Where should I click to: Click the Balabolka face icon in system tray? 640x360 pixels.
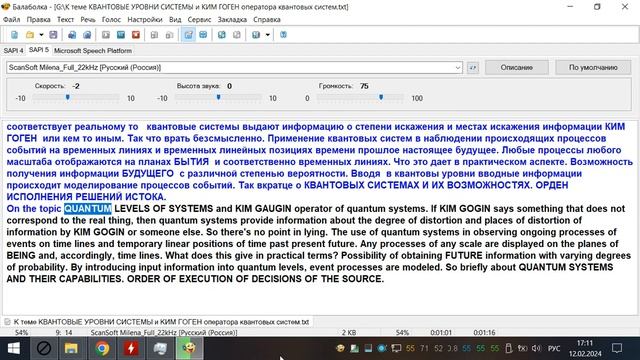tap(340, 348)
